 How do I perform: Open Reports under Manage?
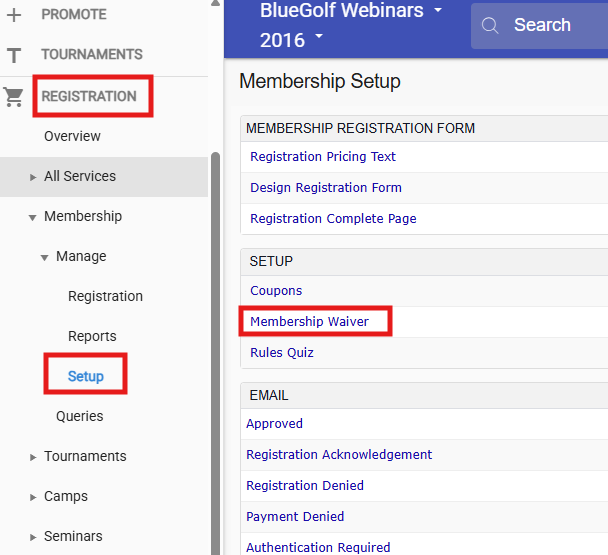point(92,336)
